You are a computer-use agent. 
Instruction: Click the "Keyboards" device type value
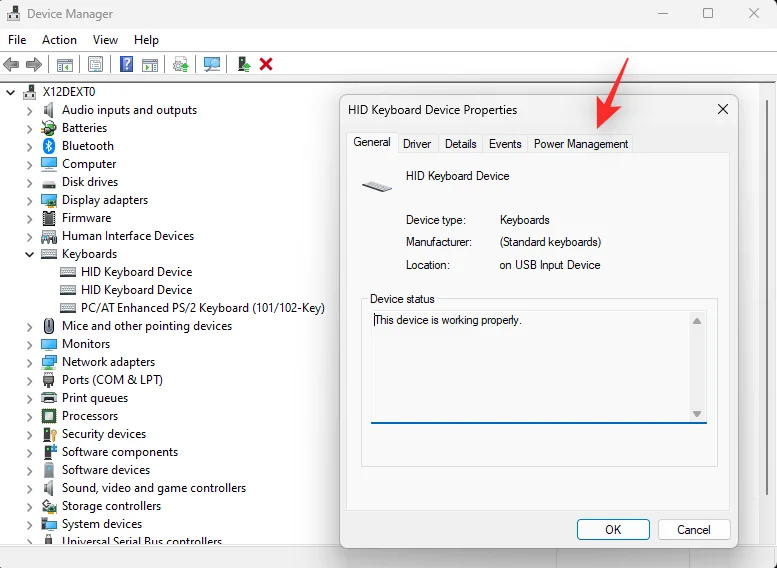(x=524, y=220)
